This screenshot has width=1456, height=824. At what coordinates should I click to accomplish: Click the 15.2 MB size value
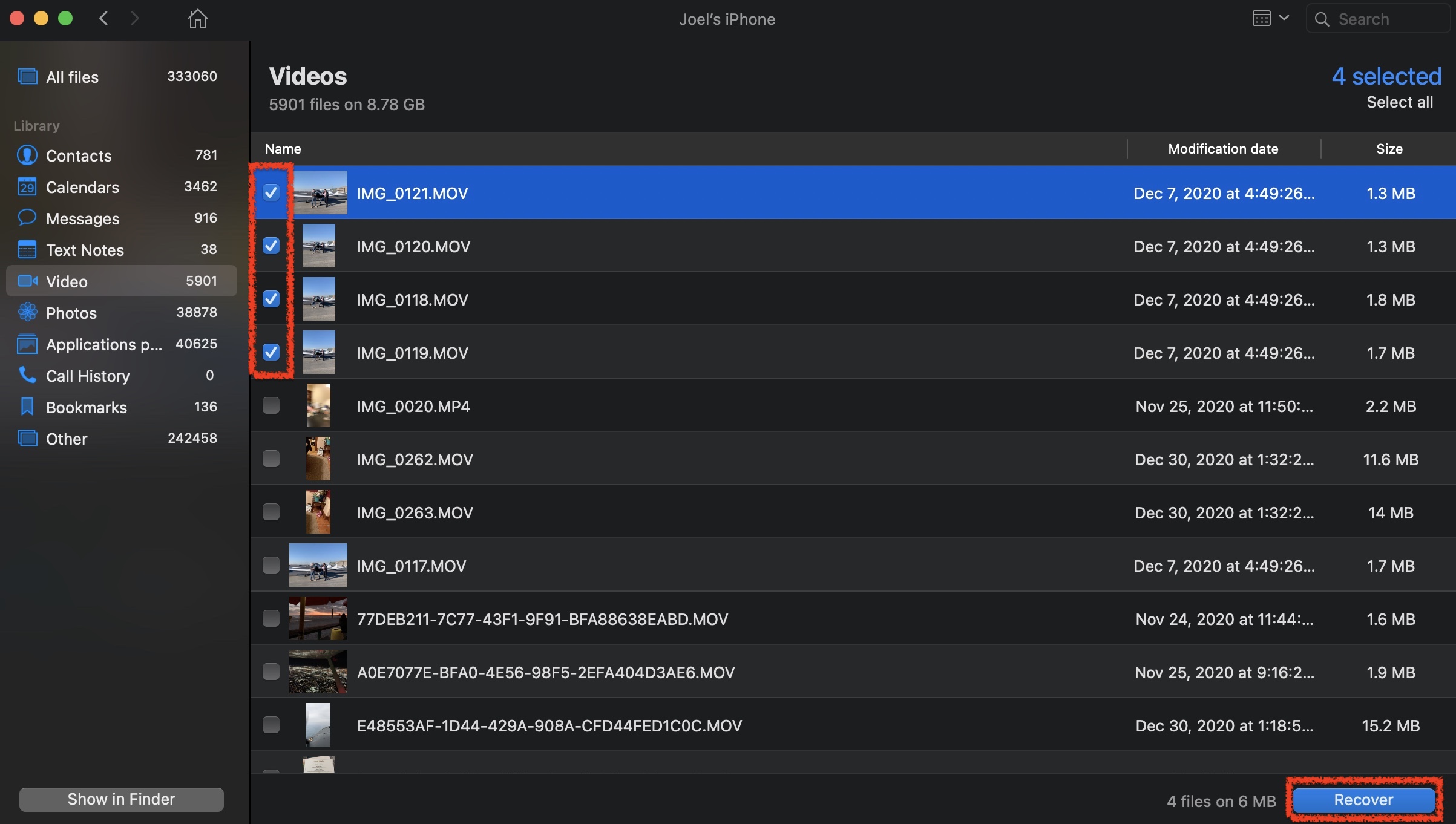point(1391,725)
